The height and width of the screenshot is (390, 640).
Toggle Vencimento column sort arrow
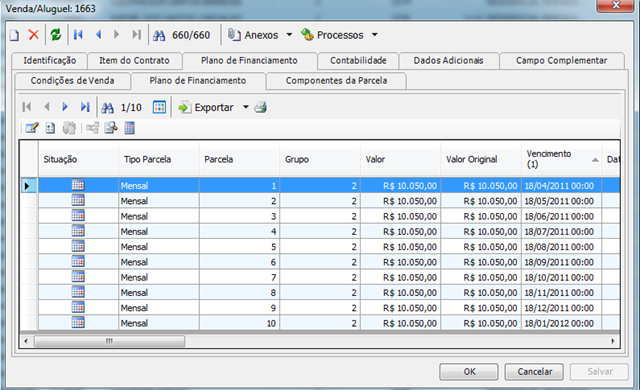point(595,160)
